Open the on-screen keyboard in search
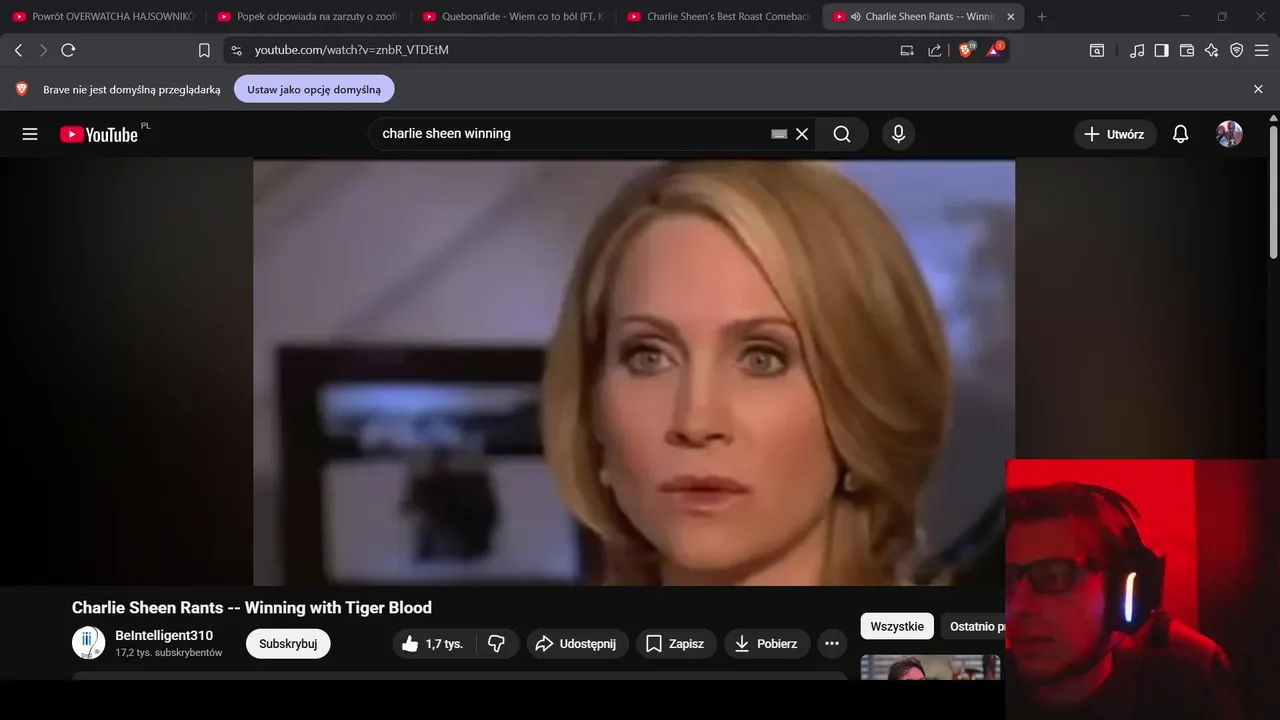Image resolution: width=1280 pixels, height=720 pixels. (779, 134)
